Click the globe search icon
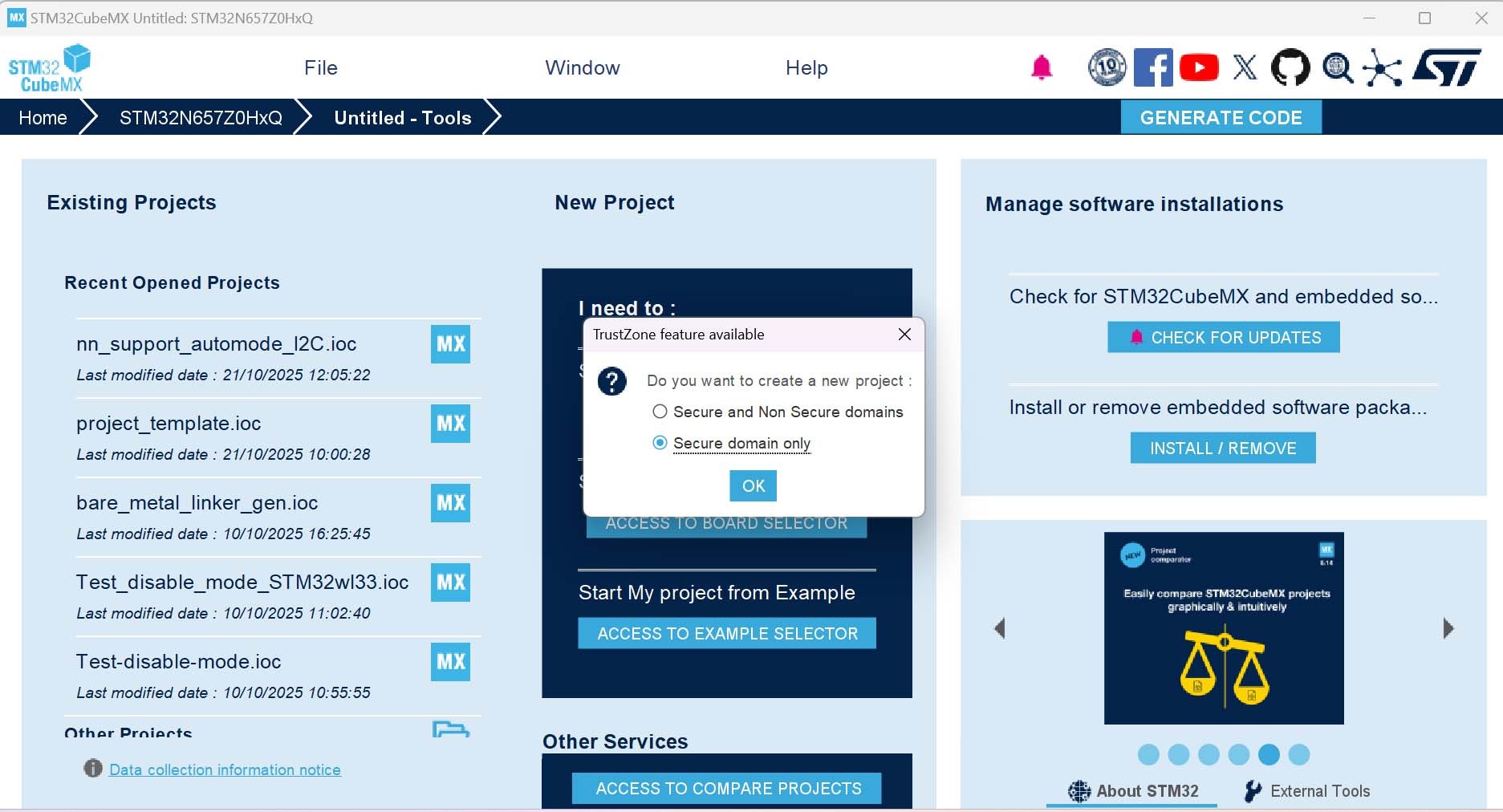Viewport: 1503px width, 812px height. tap(1338, 67)
